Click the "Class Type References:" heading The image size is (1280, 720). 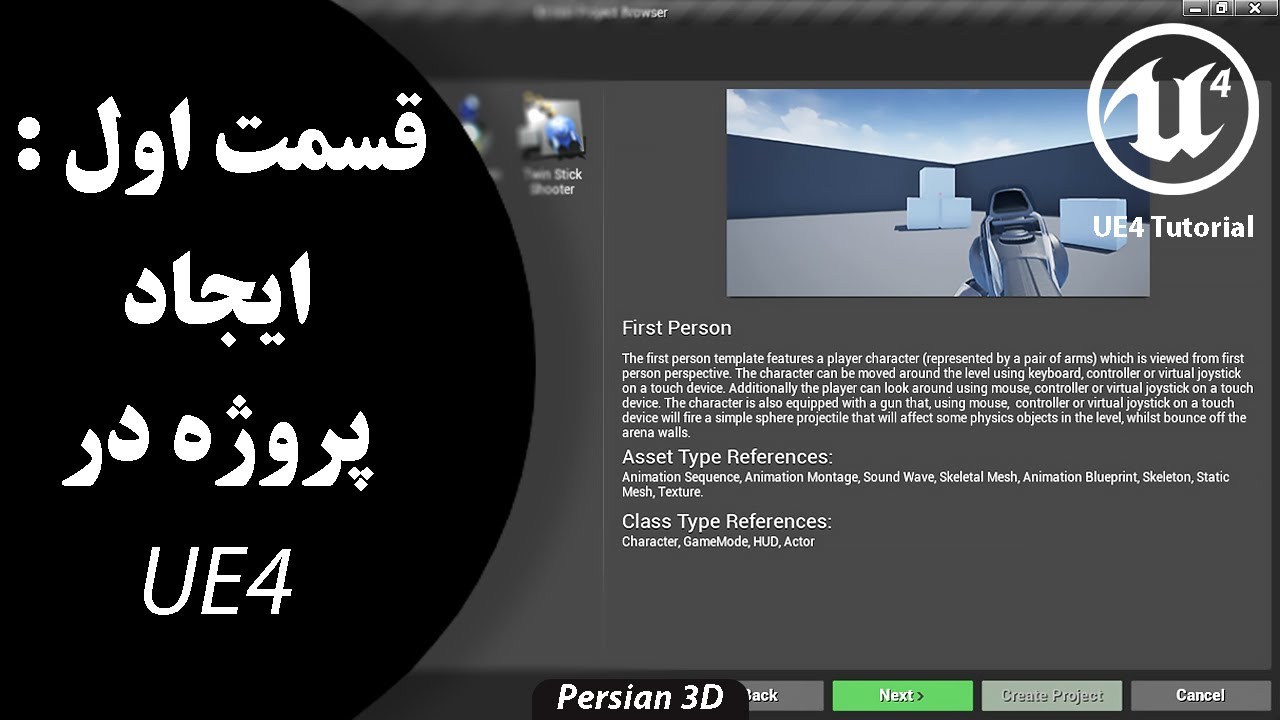coord(727,521)
